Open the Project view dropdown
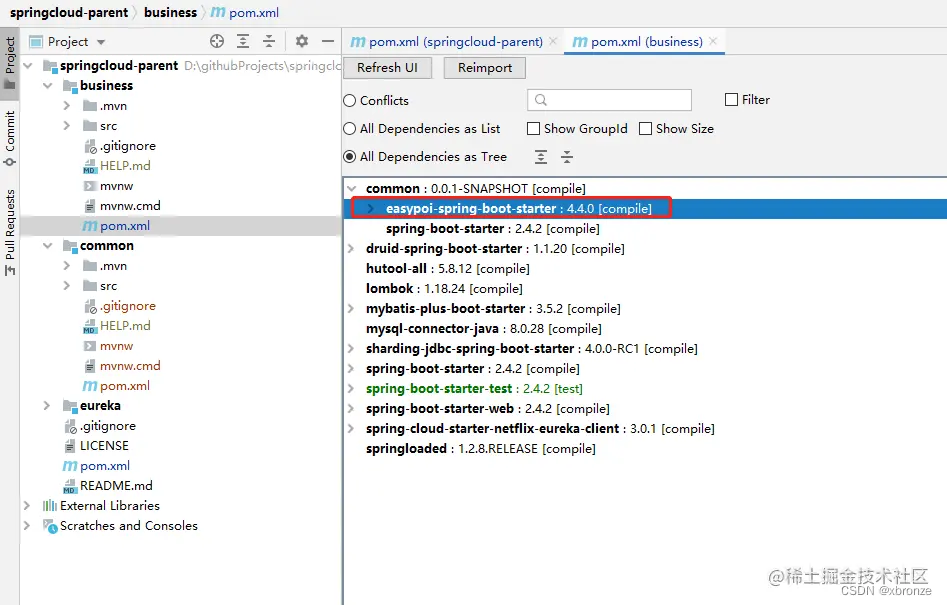 click(101, 42)
